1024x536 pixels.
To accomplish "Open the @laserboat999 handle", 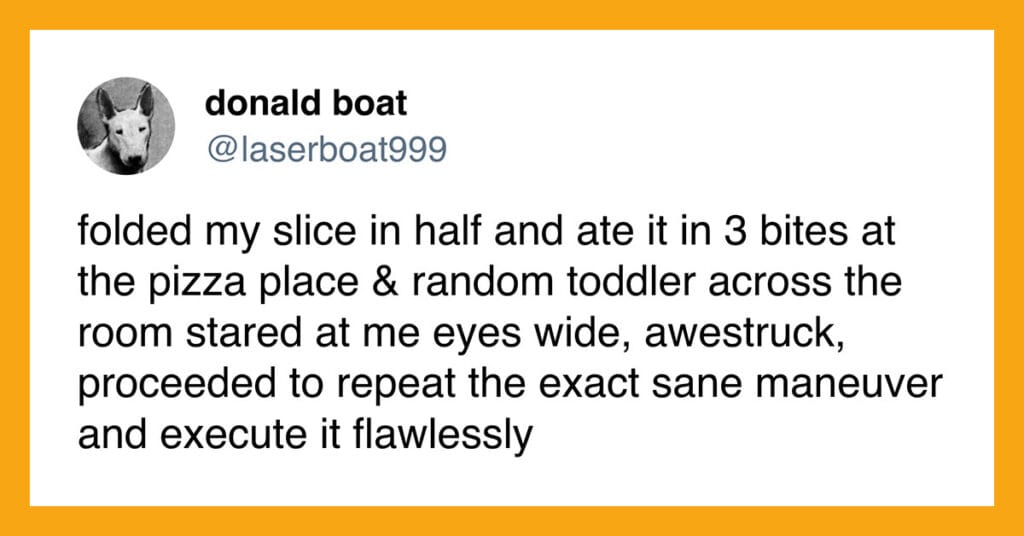I will click(327, 150).
